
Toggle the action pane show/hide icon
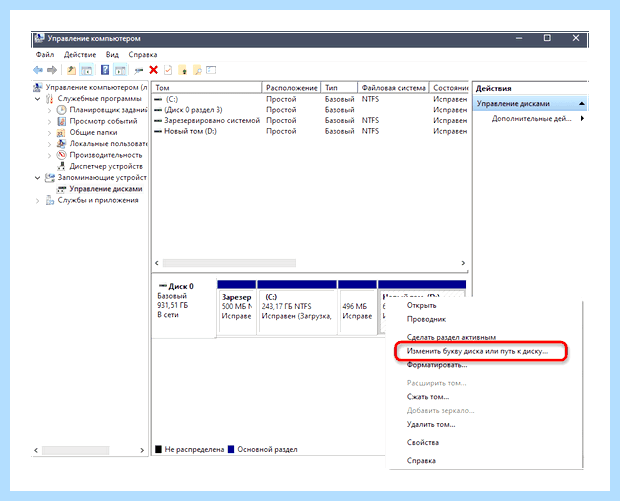tap(120, 70)
